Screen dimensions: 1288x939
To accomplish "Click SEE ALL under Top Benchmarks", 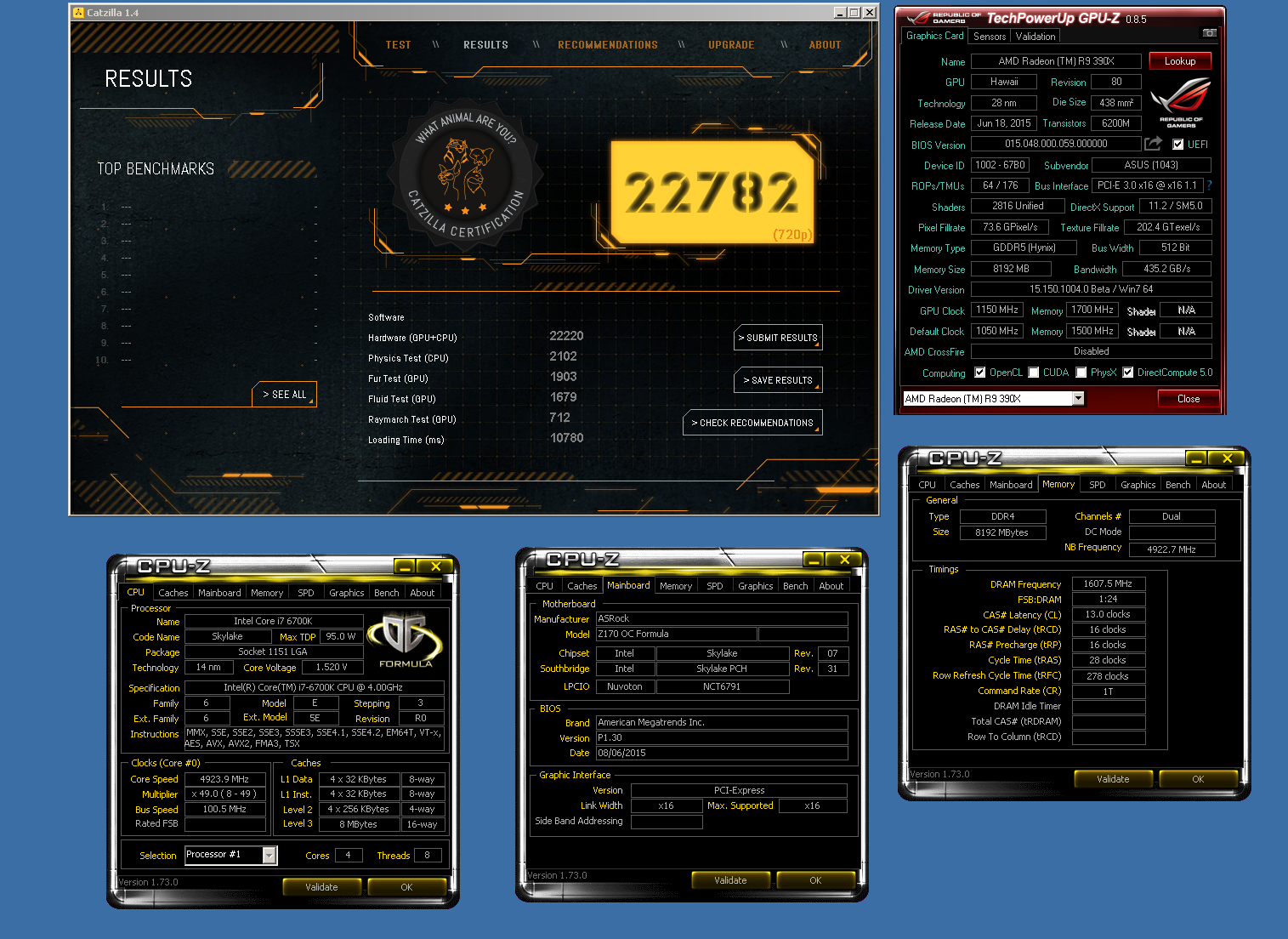I will tap(284, 395).
